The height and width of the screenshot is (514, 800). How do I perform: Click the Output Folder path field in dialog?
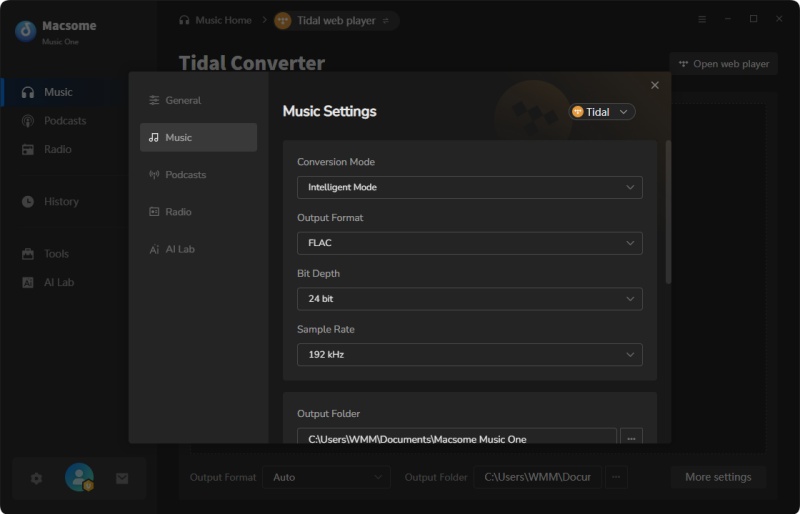pyautogui.click(x=457, y=436)
